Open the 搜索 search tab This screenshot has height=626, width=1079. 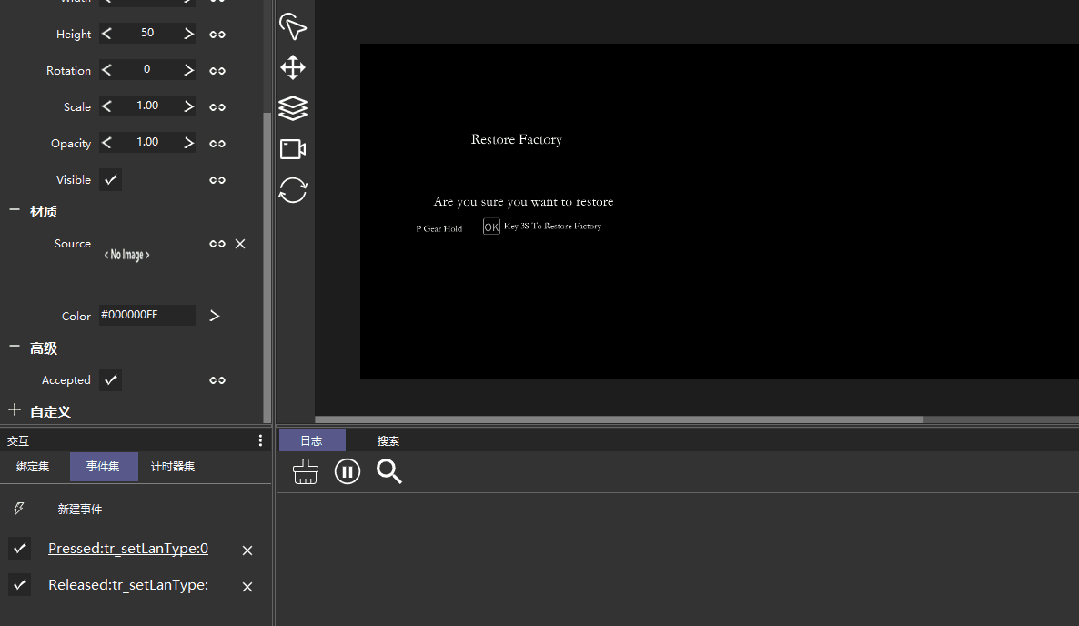point(388,441)
